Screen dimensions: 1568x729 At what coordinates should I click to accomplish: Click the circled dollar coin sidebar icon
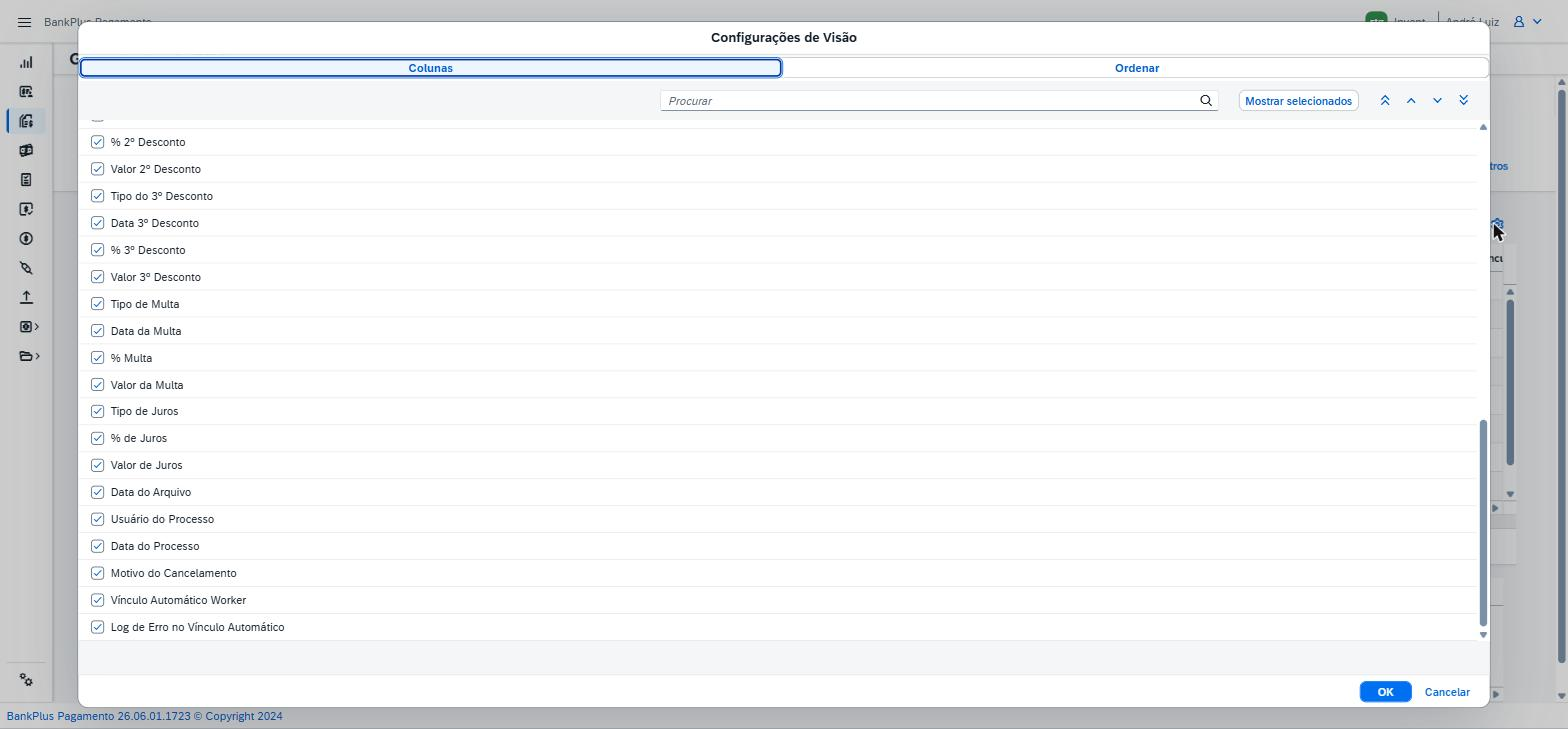26,239
